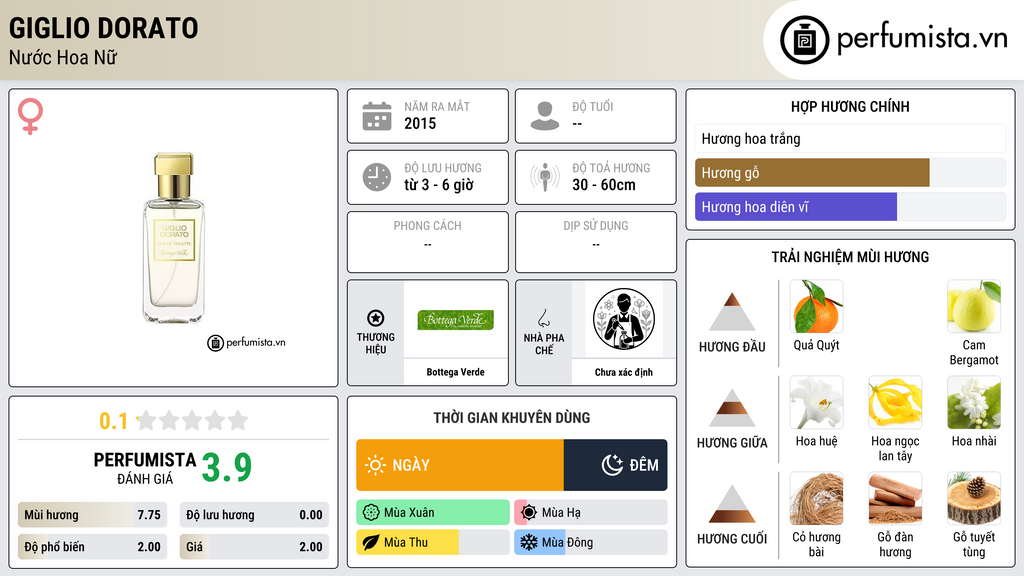Click the brown Hương gỗ accord bar
Viewport: 1024px width, 576px height.
click(812, 172)
